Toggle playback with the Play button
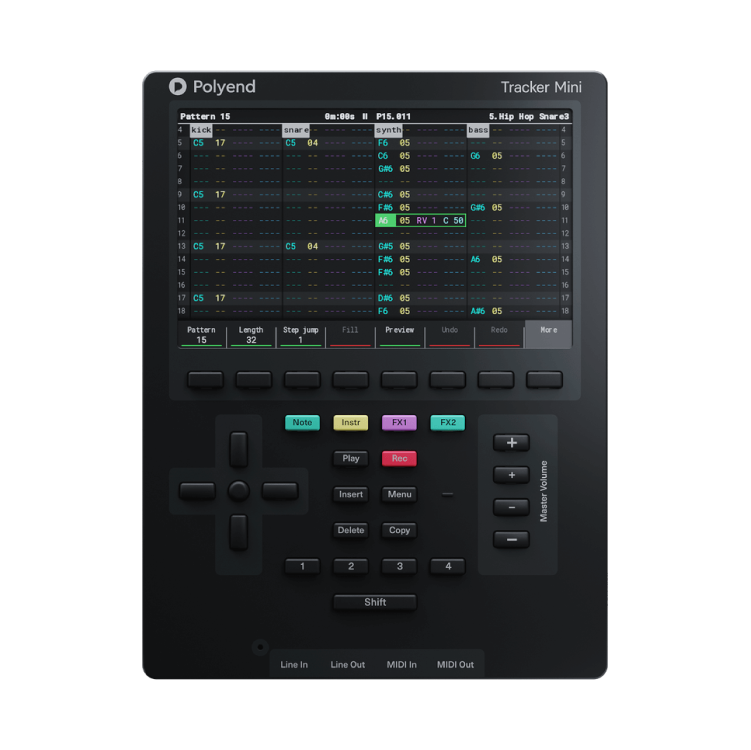751x750 pixels. 351,459
